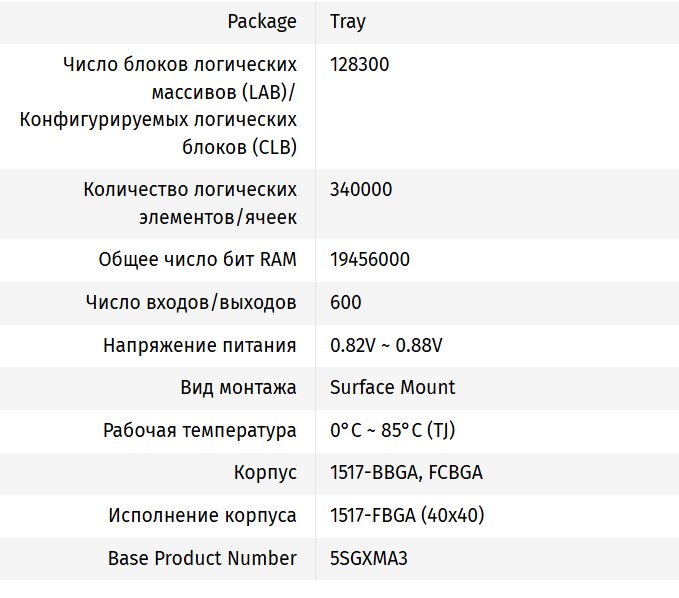Select the "1517-FBGA (40x40)" value
Image resolution: width=679 pixels, height=598 pixels.
pyautogui.click(x=408, y=515)
